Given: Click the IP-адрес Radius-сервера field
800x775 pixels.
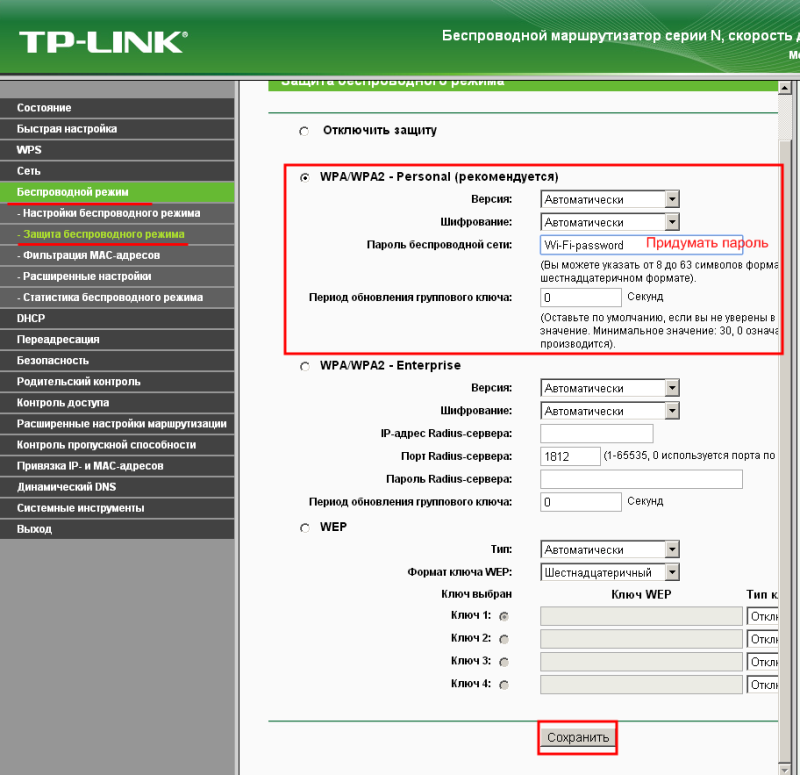Looking at the screenshot, I should (596, 433).
